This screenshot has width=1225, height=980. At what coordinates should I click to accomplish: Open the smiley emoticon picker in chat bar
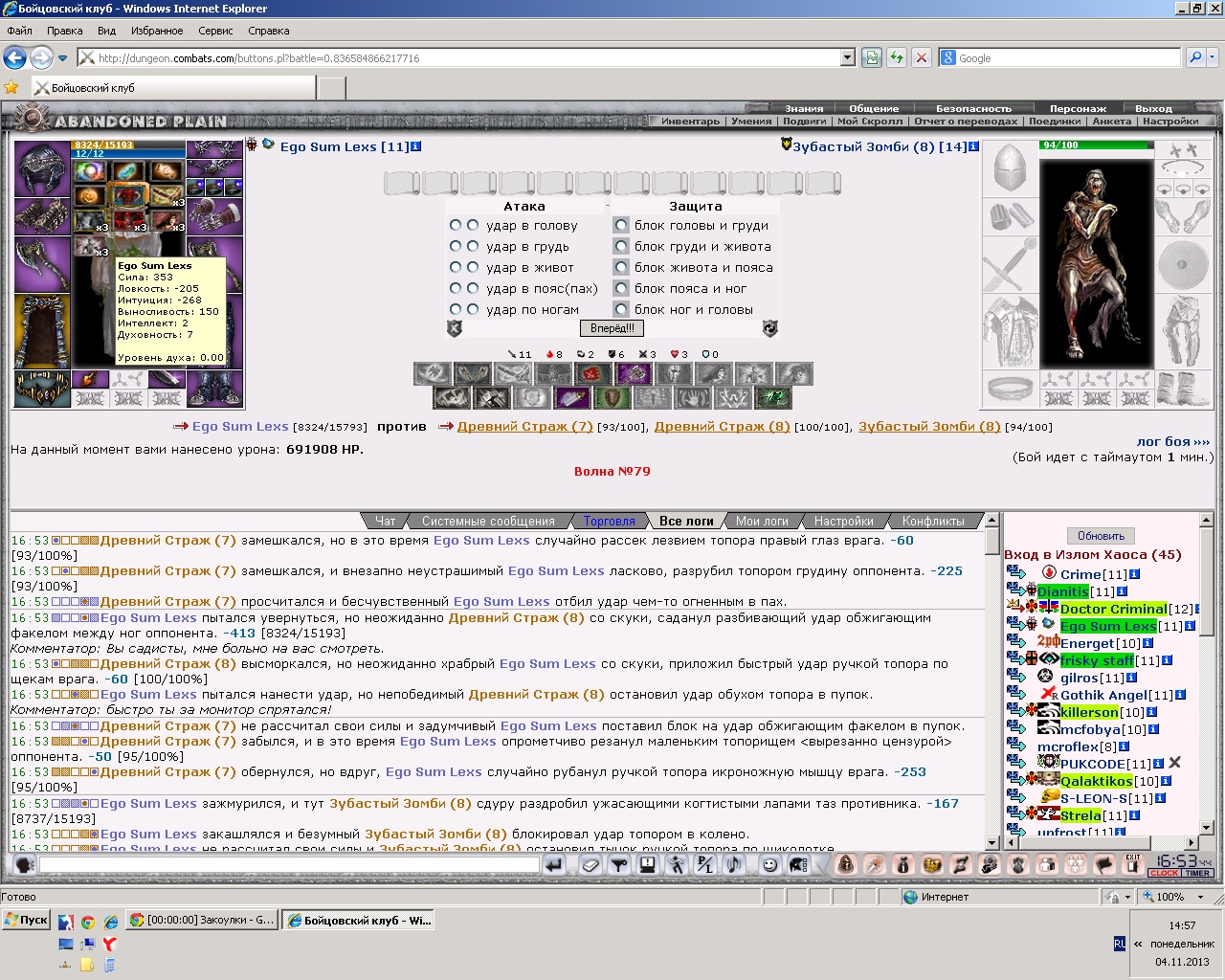(x=769, y=865)
